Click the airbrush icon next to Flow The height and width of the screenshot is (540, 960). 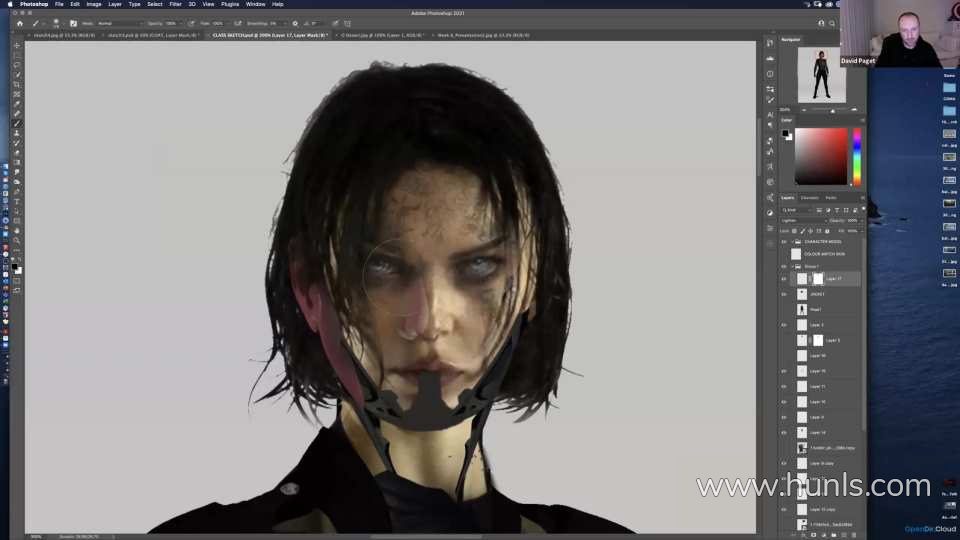tap(238, 23)
